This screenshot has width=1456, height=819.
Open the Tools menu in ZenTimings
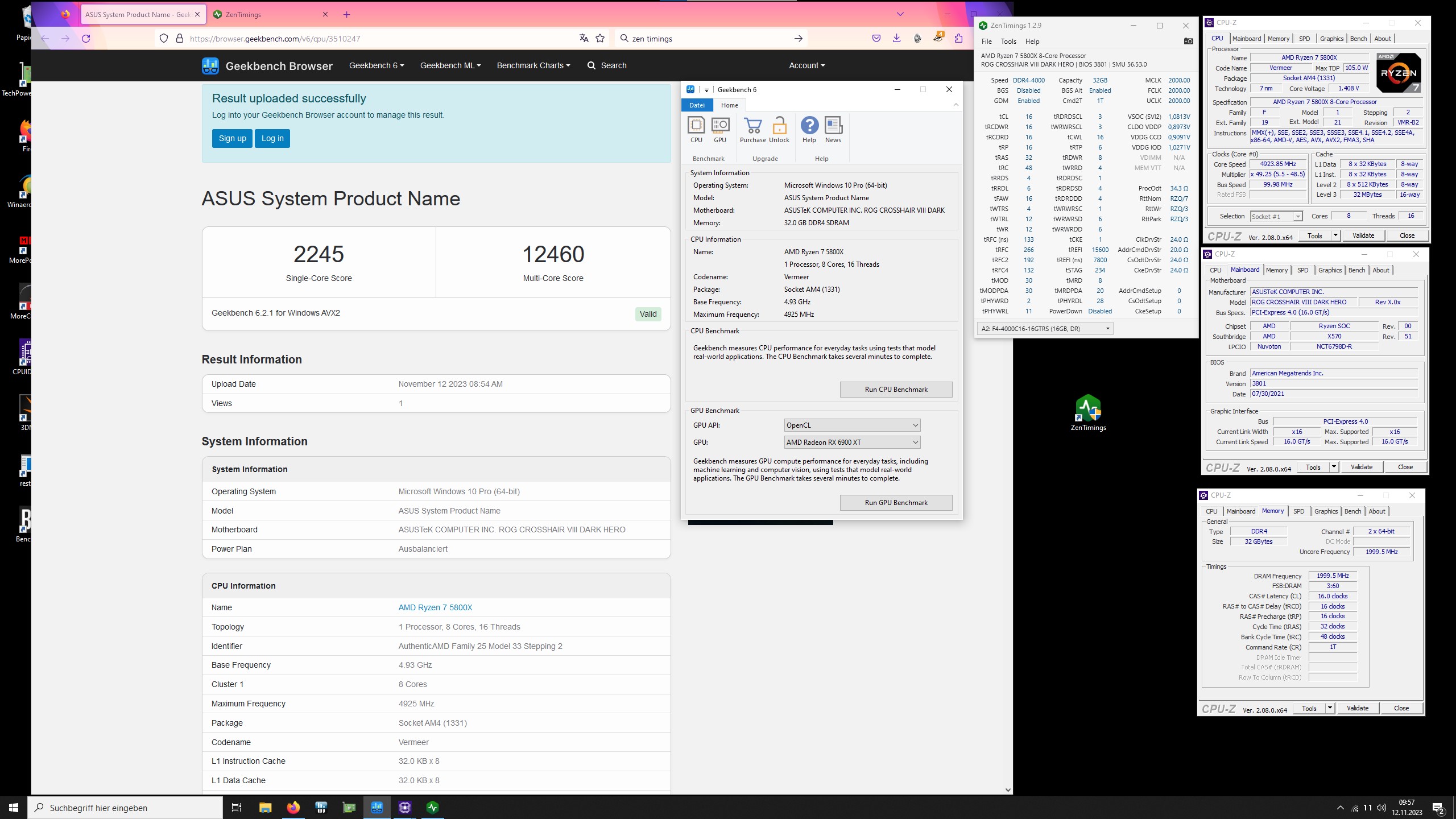[x=1008, y=42]
